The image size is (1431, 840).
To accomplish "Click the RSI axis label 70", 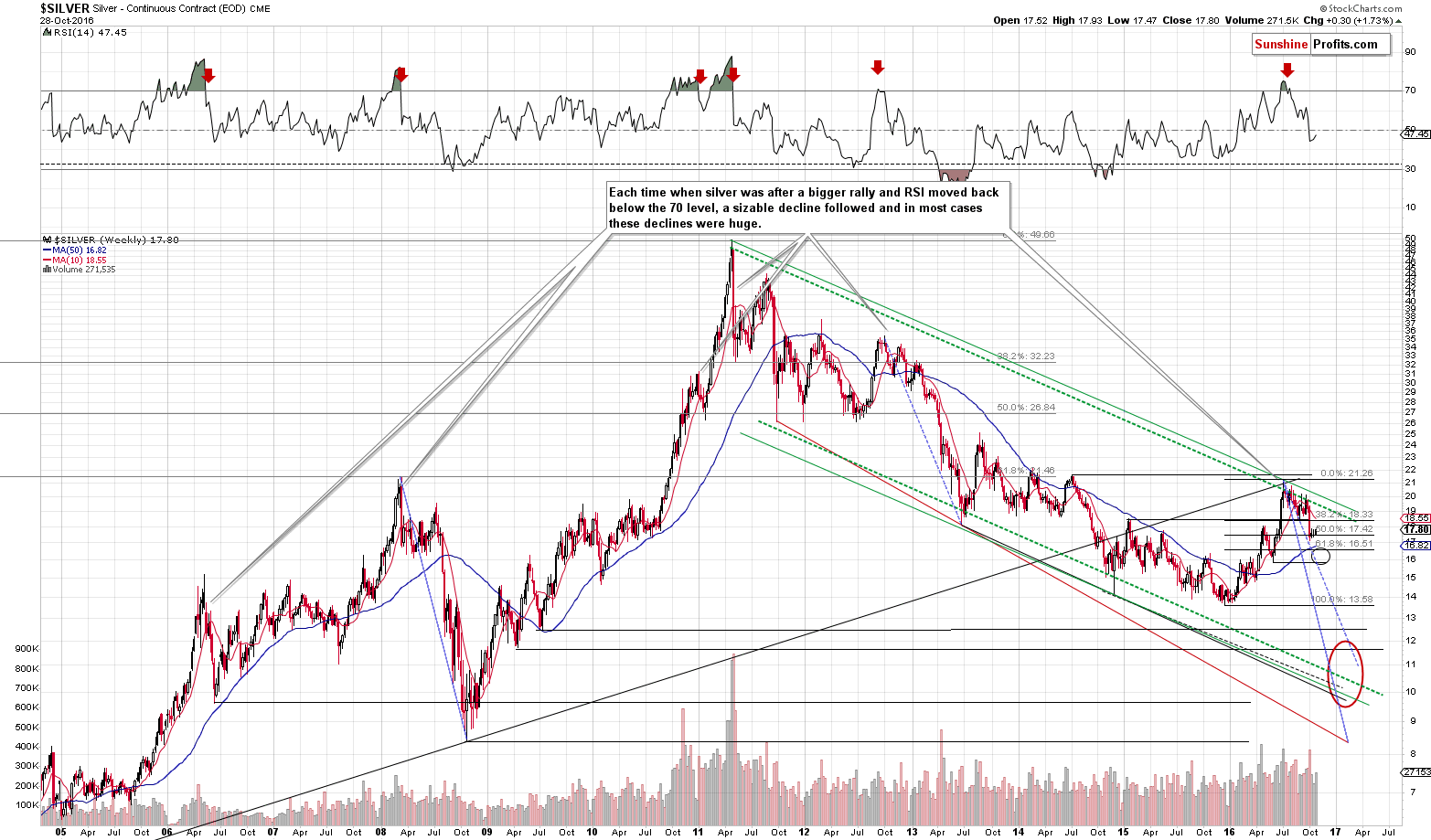I will pos(1410,90).
